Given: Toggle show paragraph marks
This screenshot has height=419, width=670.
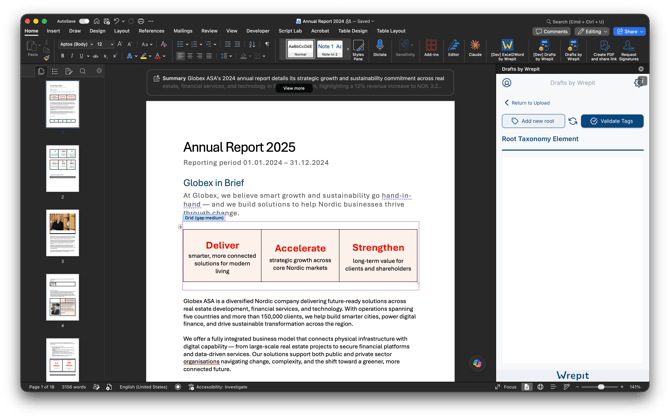Looking at the screenshot, I should point(267,44).
